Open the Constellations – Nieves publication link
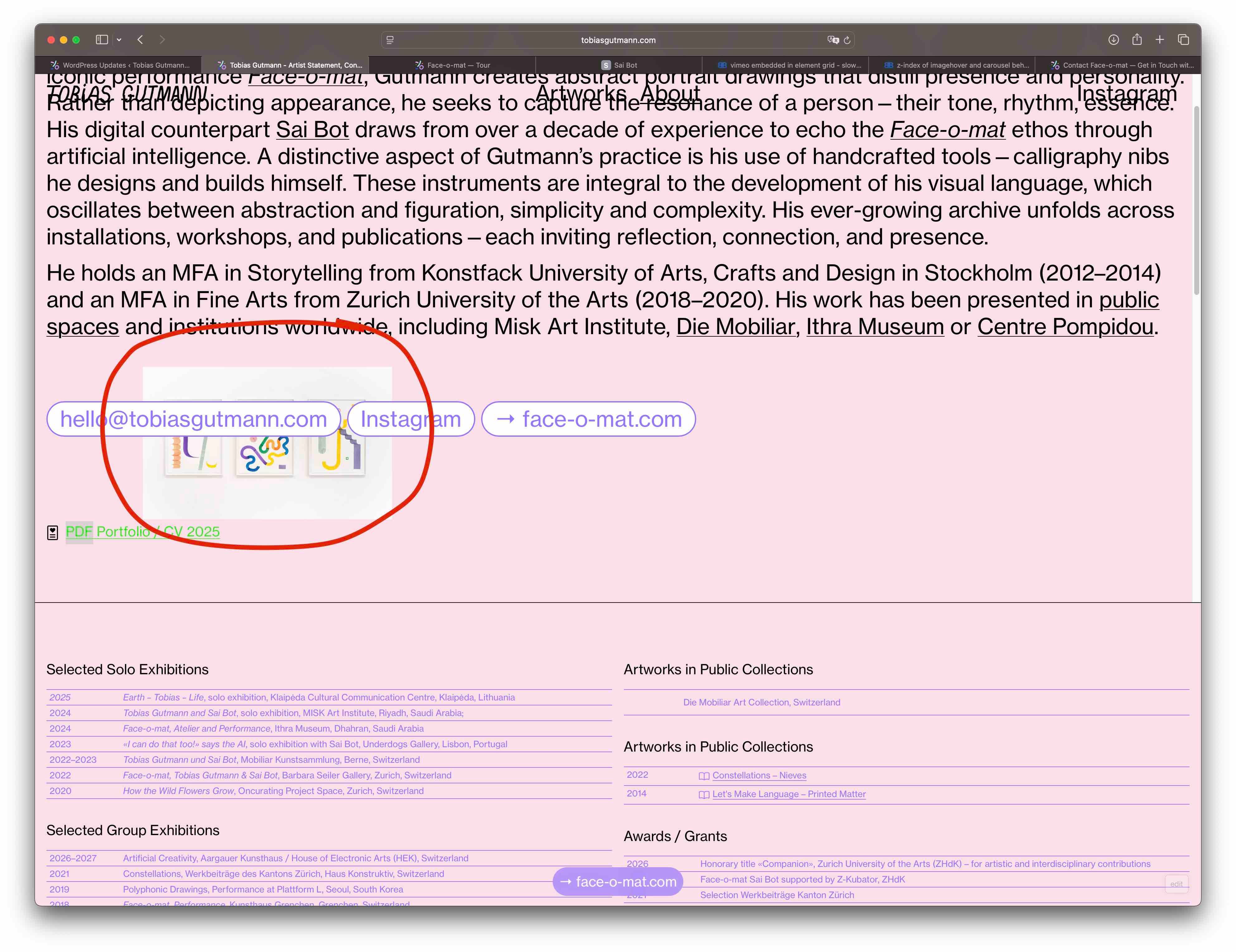 click(x=759, y=776)
